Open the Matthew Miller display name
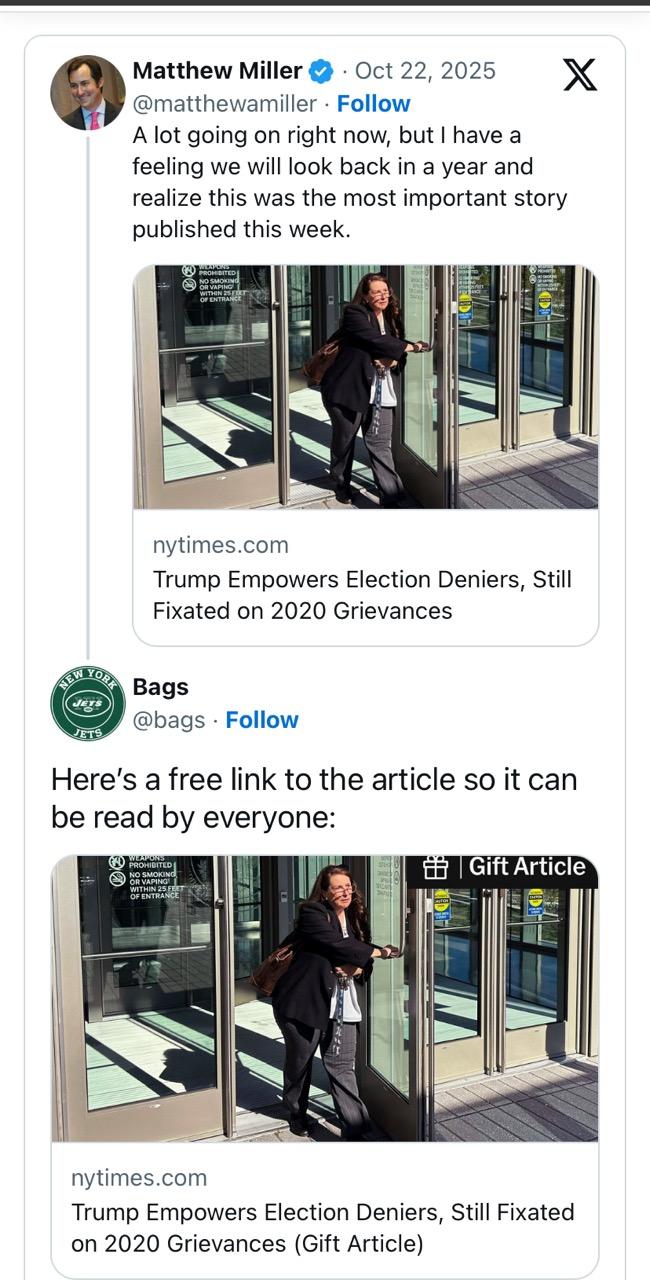This screenshot has height=1280, width=650. point(217,71)
